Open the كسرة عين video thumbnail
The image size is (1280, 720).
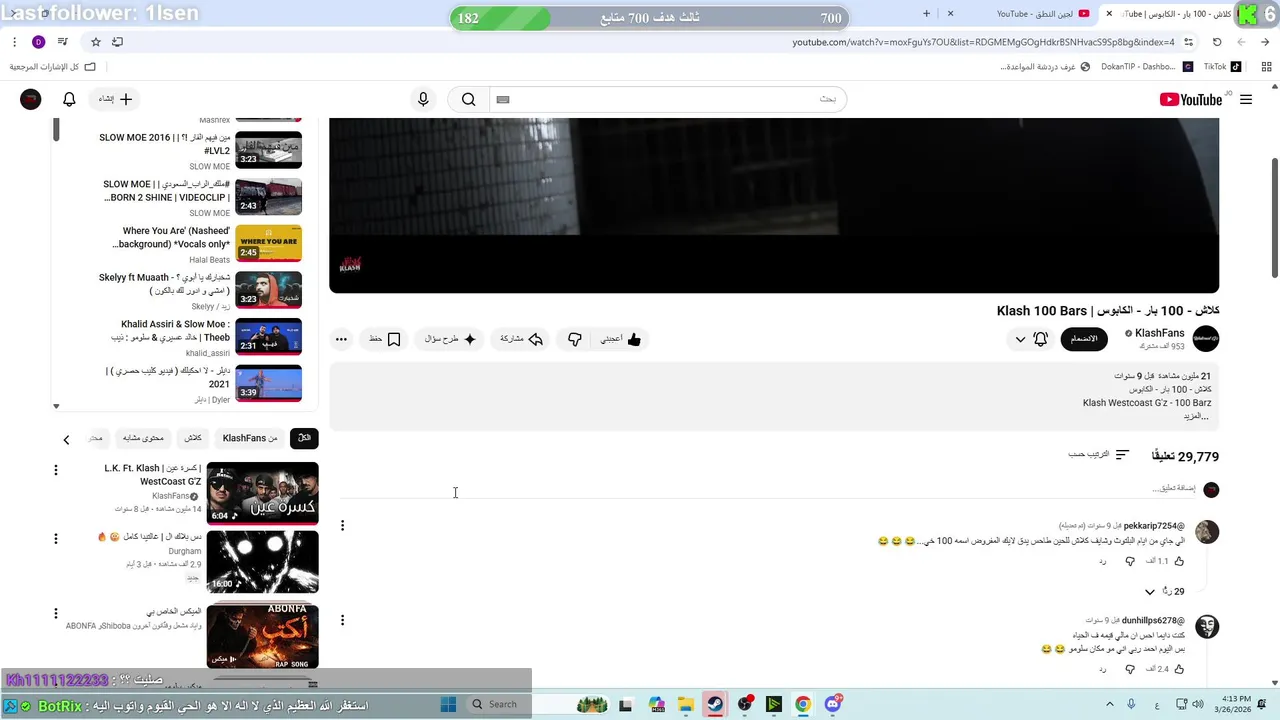coord(262,493)
